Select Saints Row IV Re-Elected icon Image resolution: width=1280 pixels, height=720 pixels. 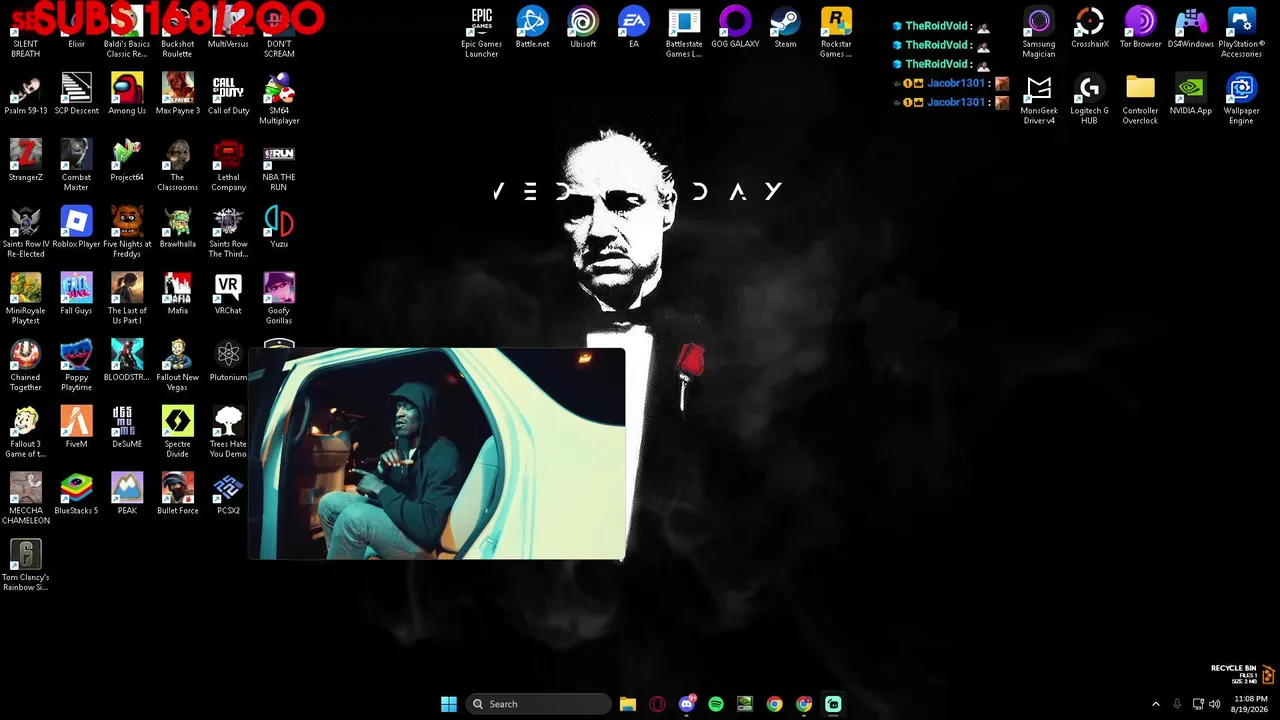(26, 232)
